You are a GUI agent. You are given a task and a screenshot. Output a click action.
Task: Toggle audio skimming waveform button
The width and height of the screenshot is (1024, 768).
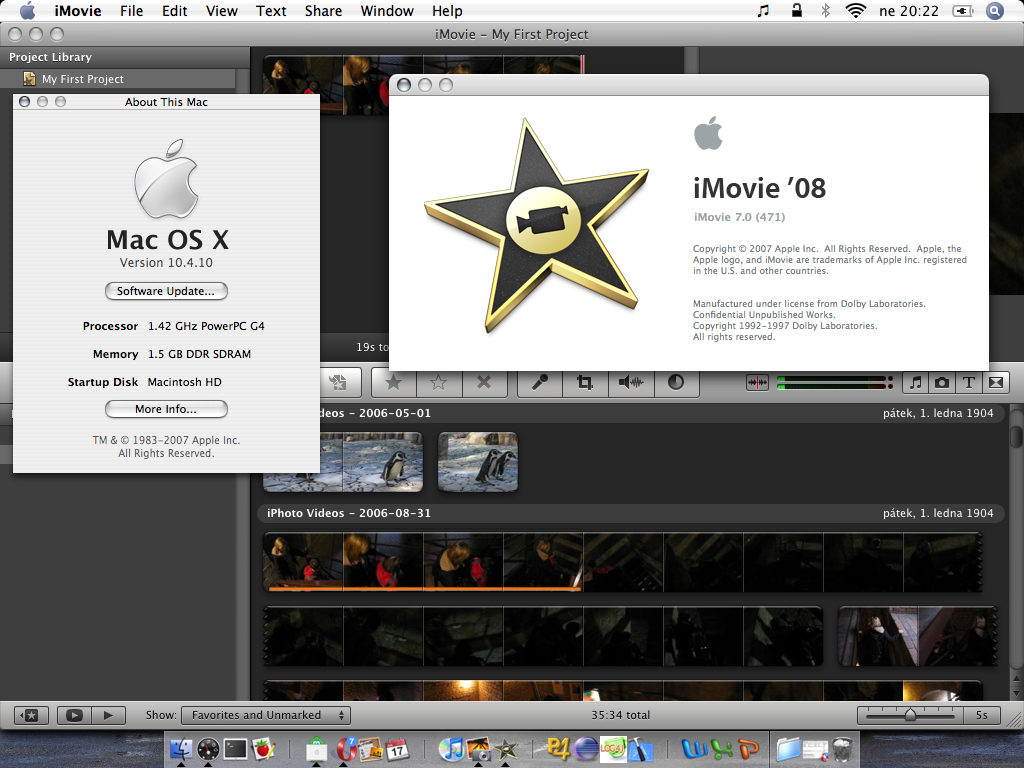pyautogui.click(x=758, y=382)
